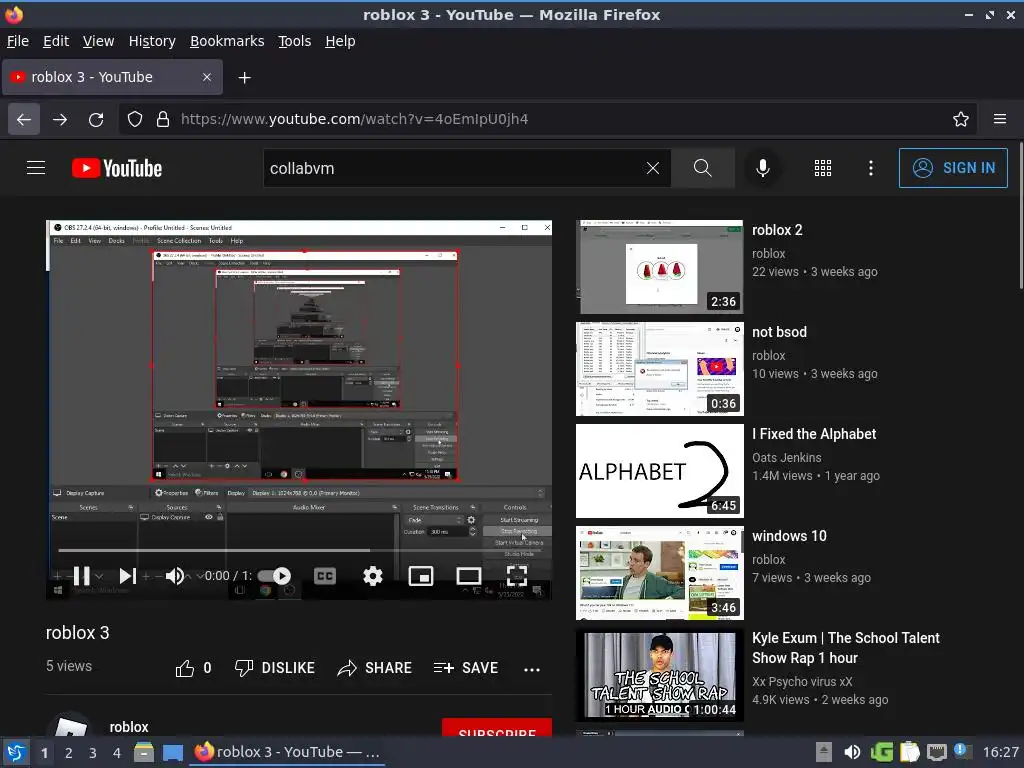Clear the search query with the X

[x=652, y=168]
